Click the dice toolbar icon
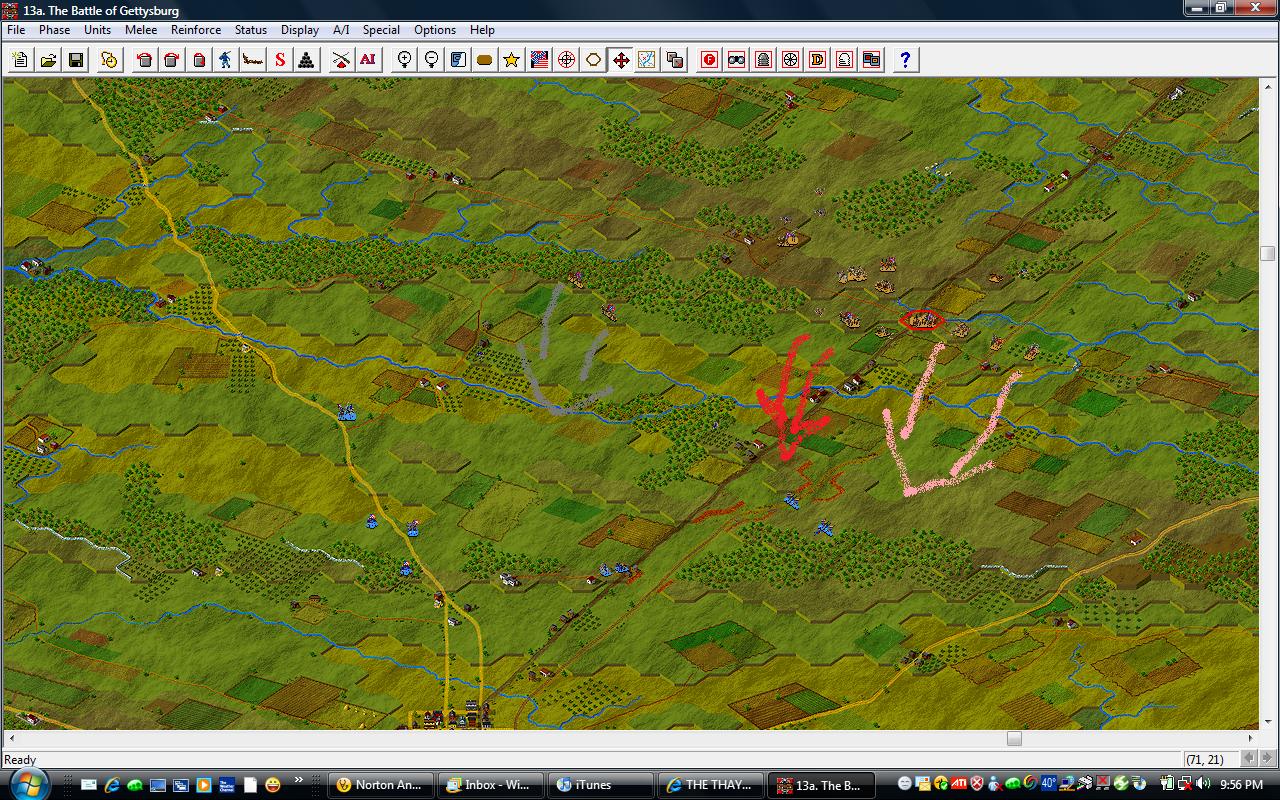Image resolution: width=1280 pixels, height=800 pixels. [675, 60]
